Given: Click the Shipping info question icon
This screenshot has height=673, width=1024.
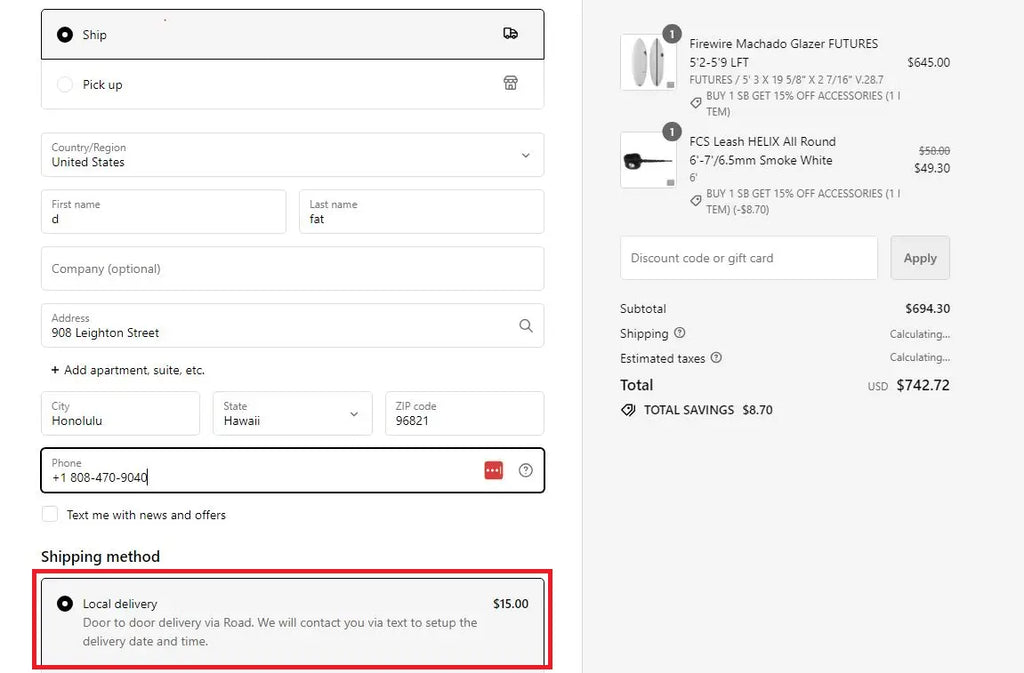Looking at the screenshot, I should tap(680, 333).
